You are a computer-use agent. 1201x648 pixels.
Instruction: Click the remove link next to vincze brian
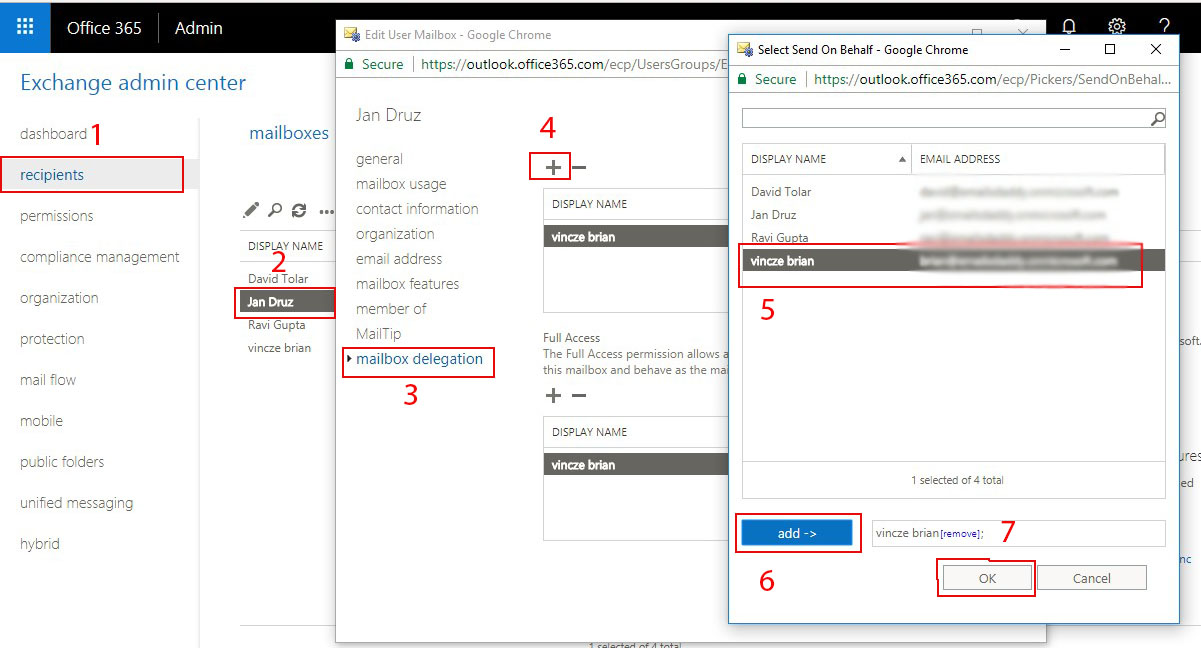[x=961, y=534]
